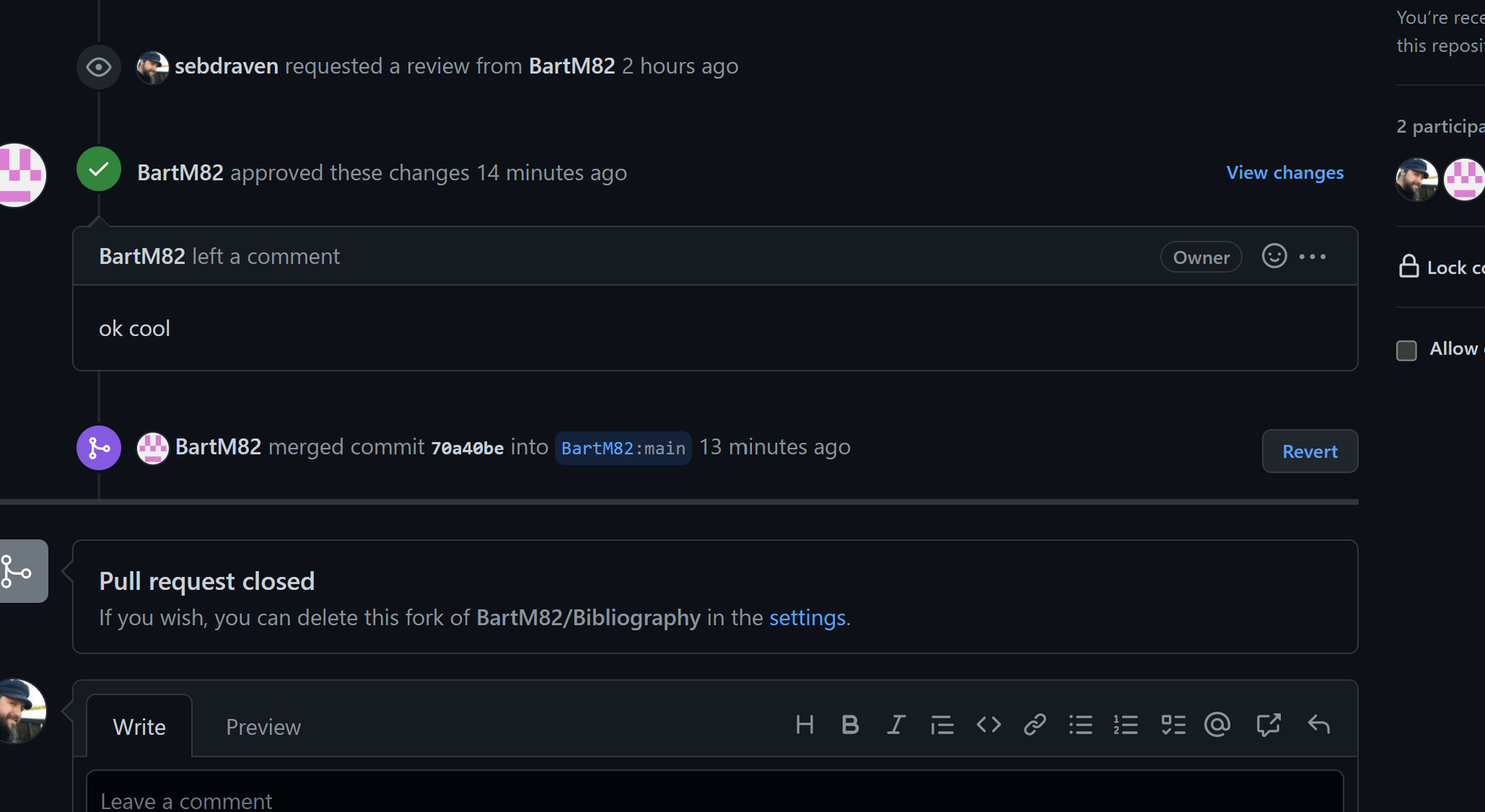Mention a user with the @ icon
This screenshot has height=812, width=1485.
pos(1217,725)
